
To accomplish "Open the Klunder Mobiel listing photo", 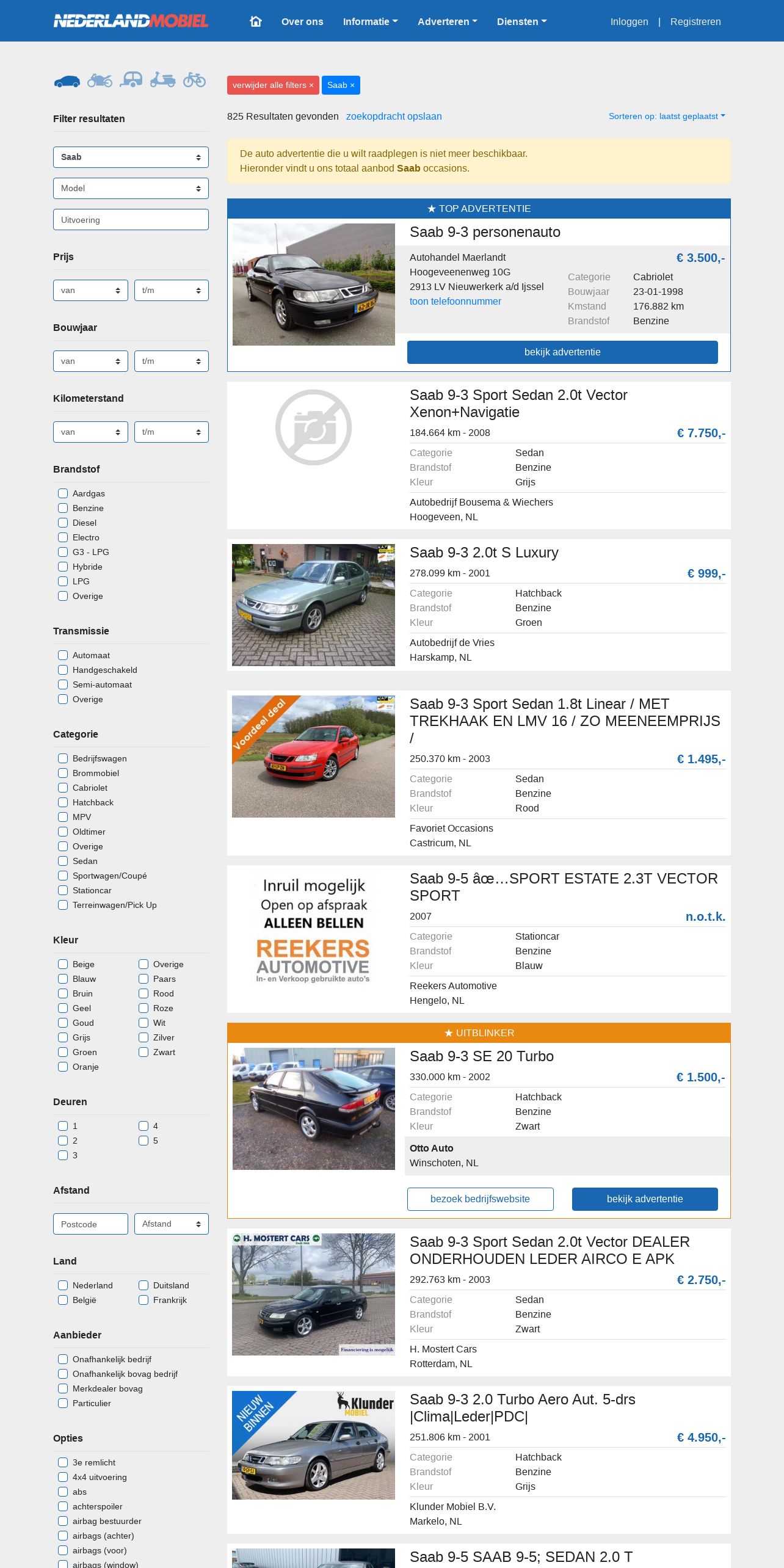I will (x=314, y=1445).
